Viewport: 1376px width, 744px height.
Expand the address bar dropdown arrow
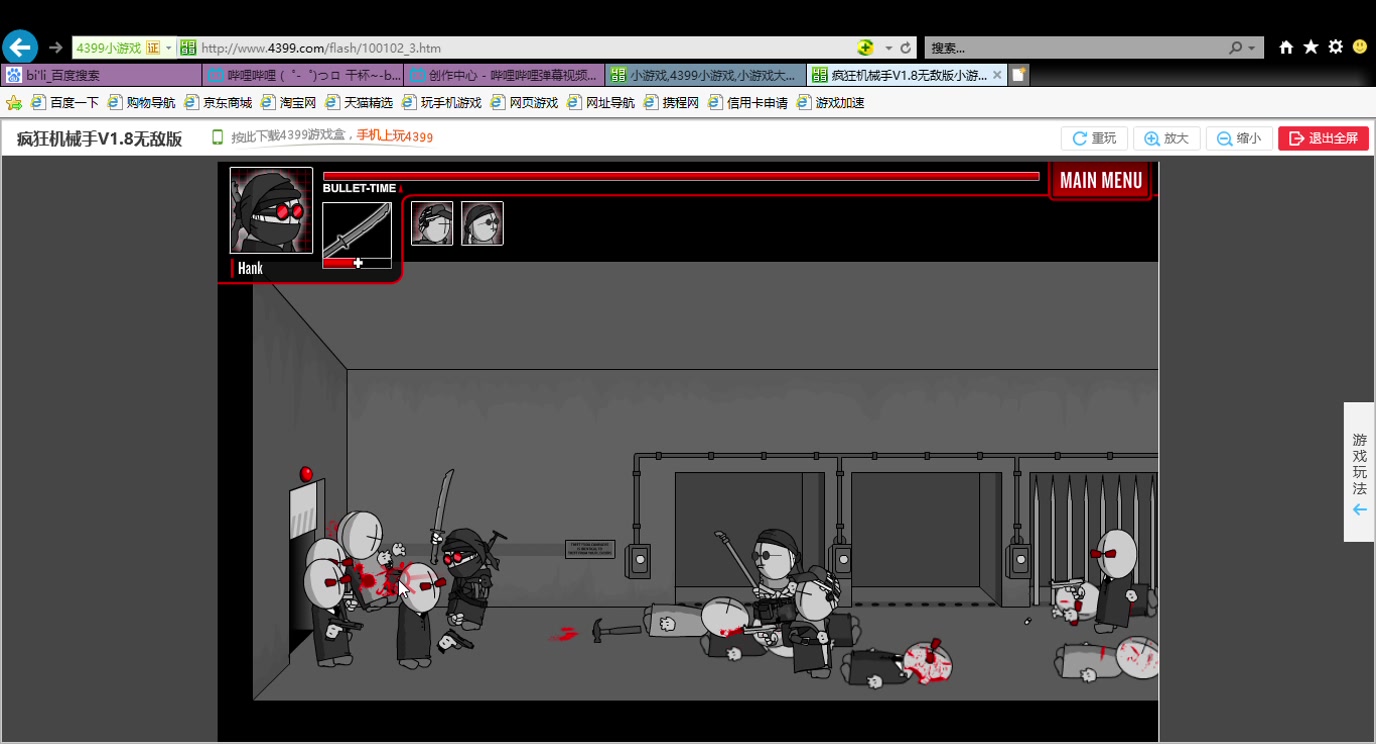[888, 48]
